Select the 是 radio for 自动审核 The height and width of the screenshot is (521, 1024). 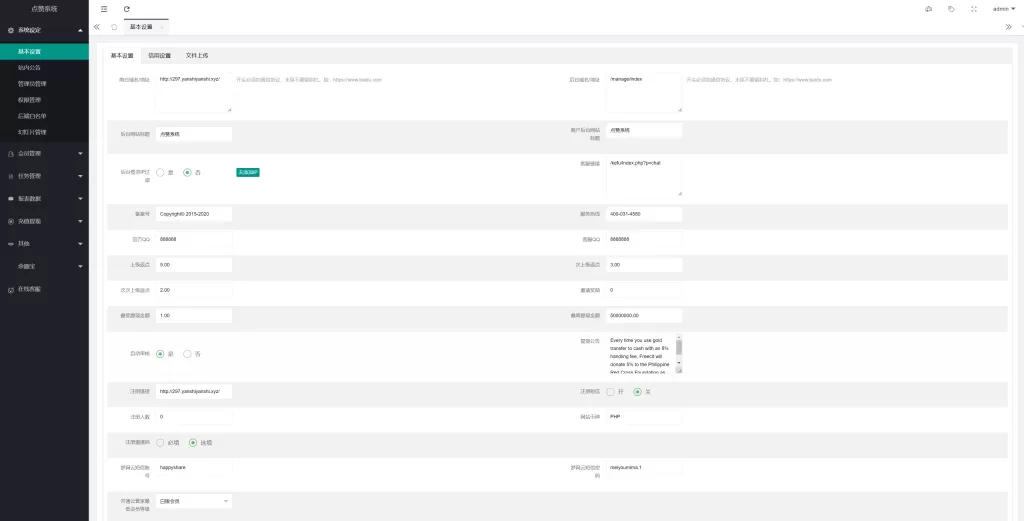click(x=160, y=353)
